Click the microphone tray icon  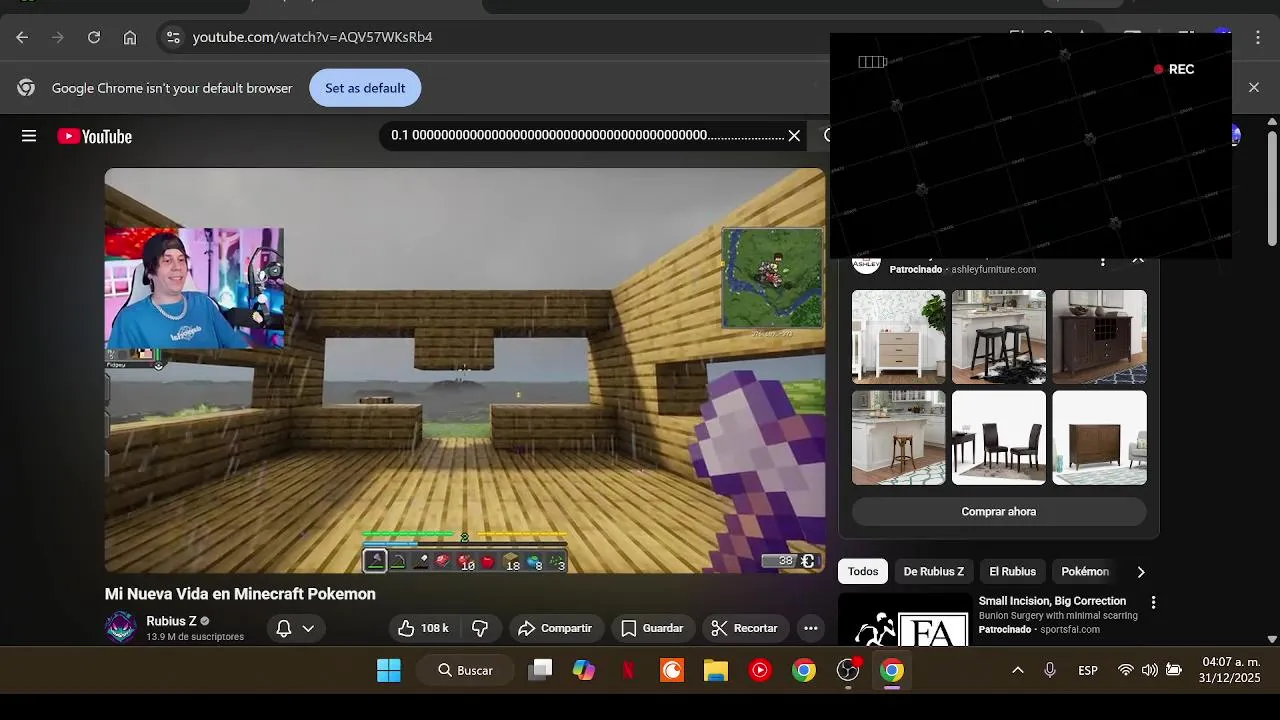coord(1050,670)
